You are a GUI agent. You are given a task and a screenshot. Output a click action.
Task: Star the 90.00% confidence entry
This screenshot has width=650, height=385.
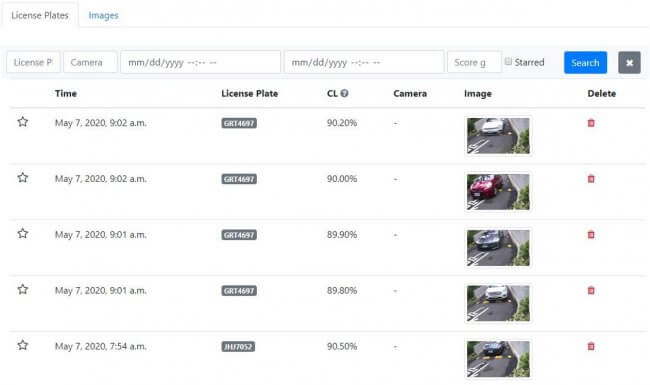(23, 178)
